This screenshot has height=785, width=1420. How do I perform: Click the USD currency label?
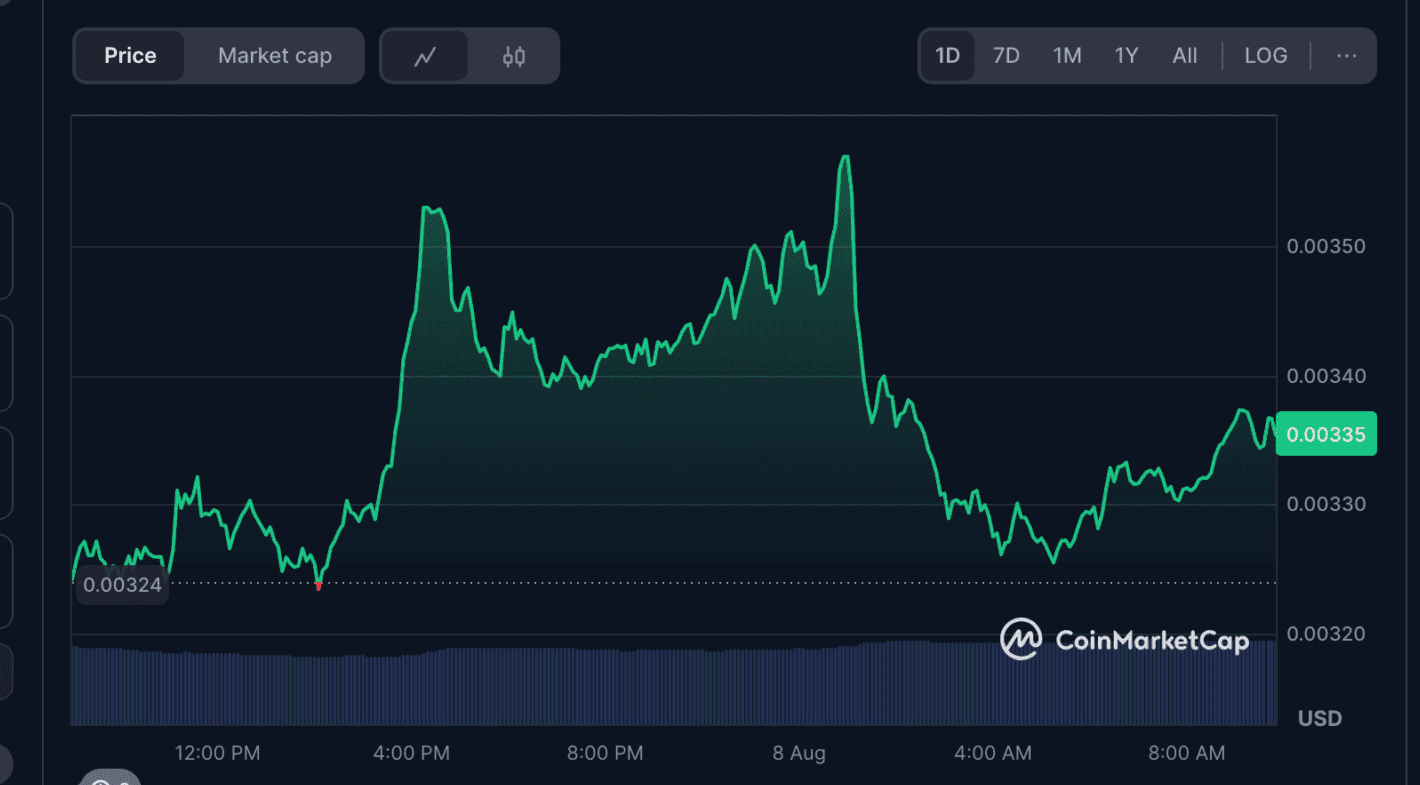click(1319, 718)
